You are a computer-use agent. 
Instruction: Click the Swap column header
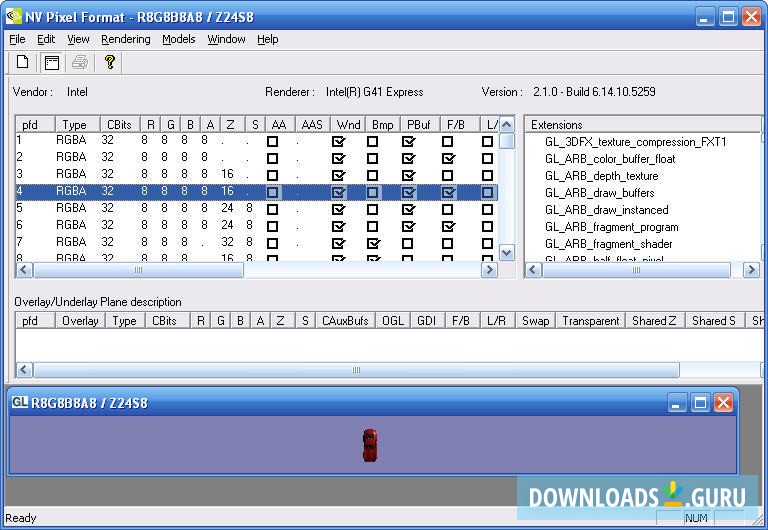pos(535,321)
